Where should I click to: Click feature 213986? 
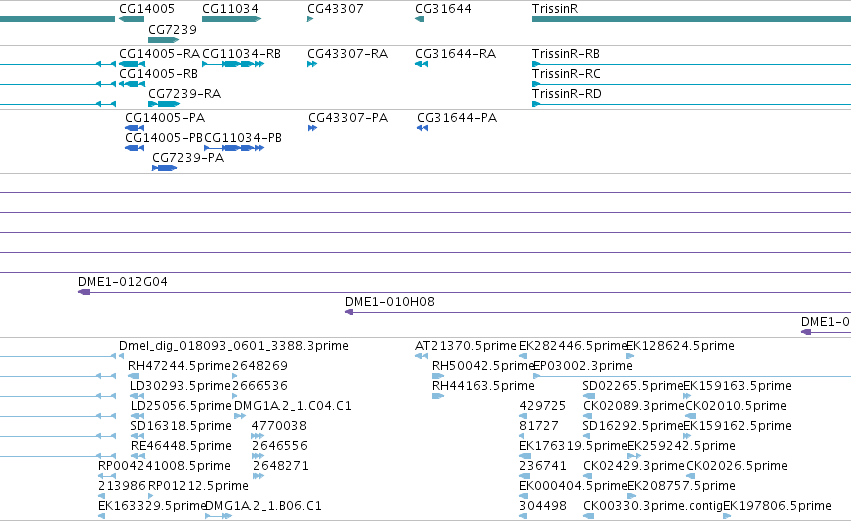[122, 486]
